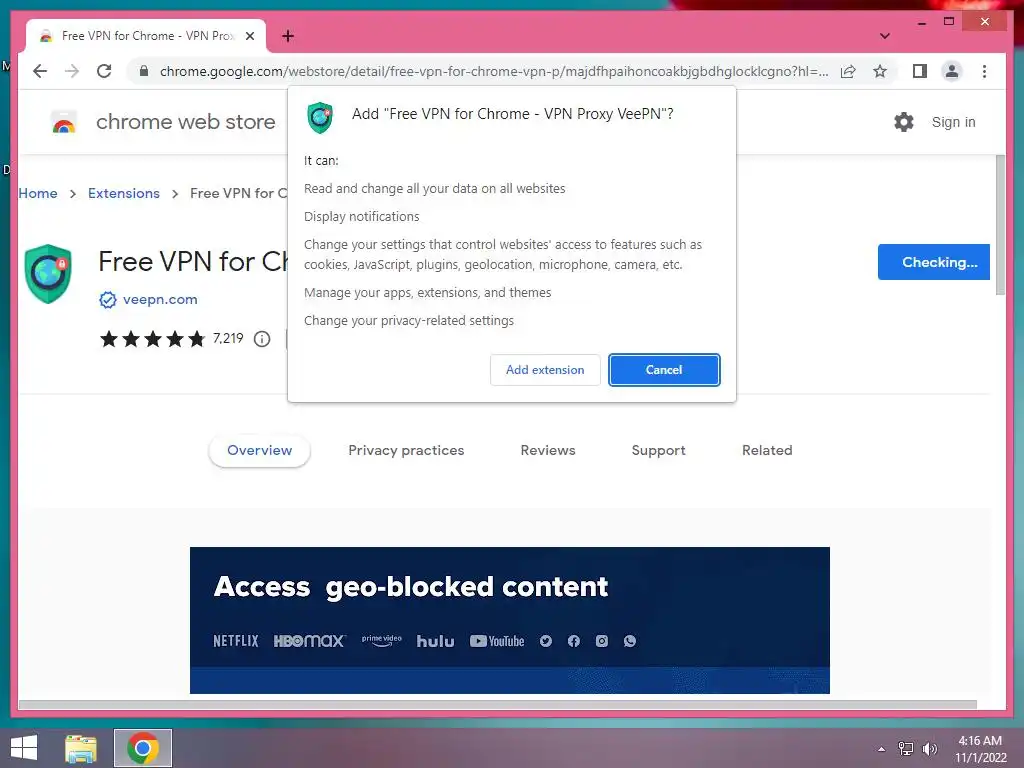View rating info icon next to 7,219

pos(262,339)
